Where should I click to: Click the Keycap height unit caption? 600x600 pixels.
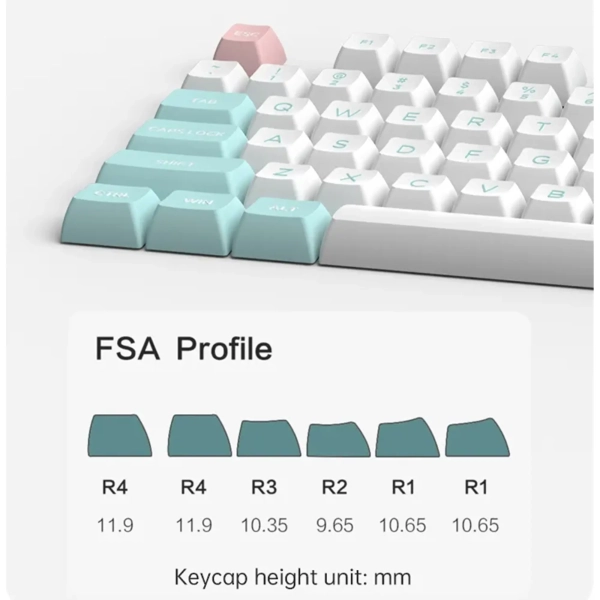point(293,577)
